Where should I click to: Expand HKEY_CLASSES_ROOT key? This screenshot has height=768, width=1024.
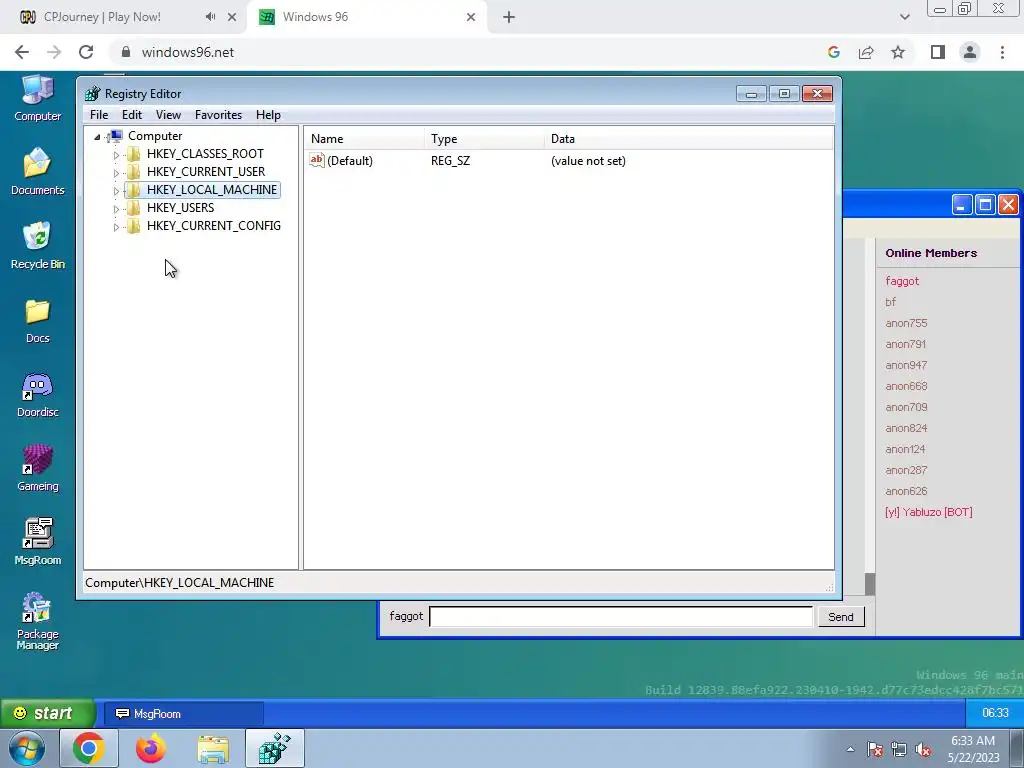116,155
